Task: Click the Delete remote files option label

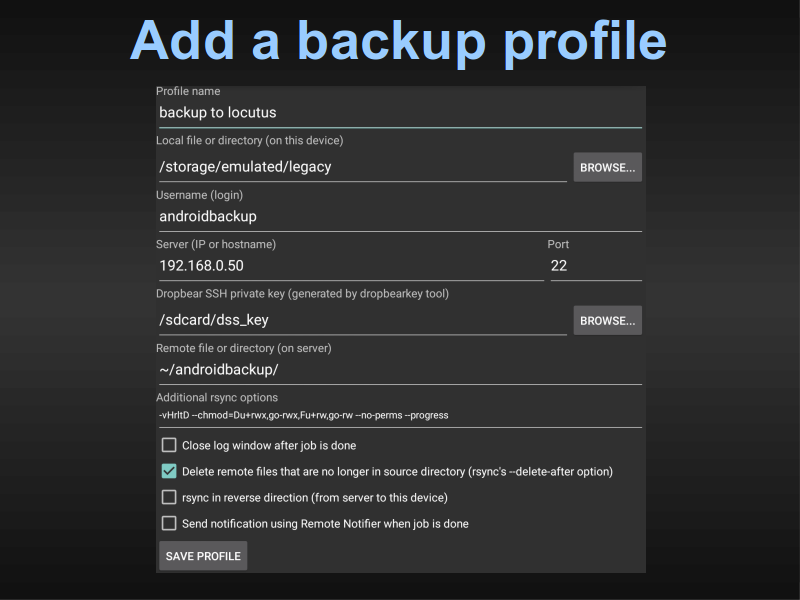Action: coord(397,471)
